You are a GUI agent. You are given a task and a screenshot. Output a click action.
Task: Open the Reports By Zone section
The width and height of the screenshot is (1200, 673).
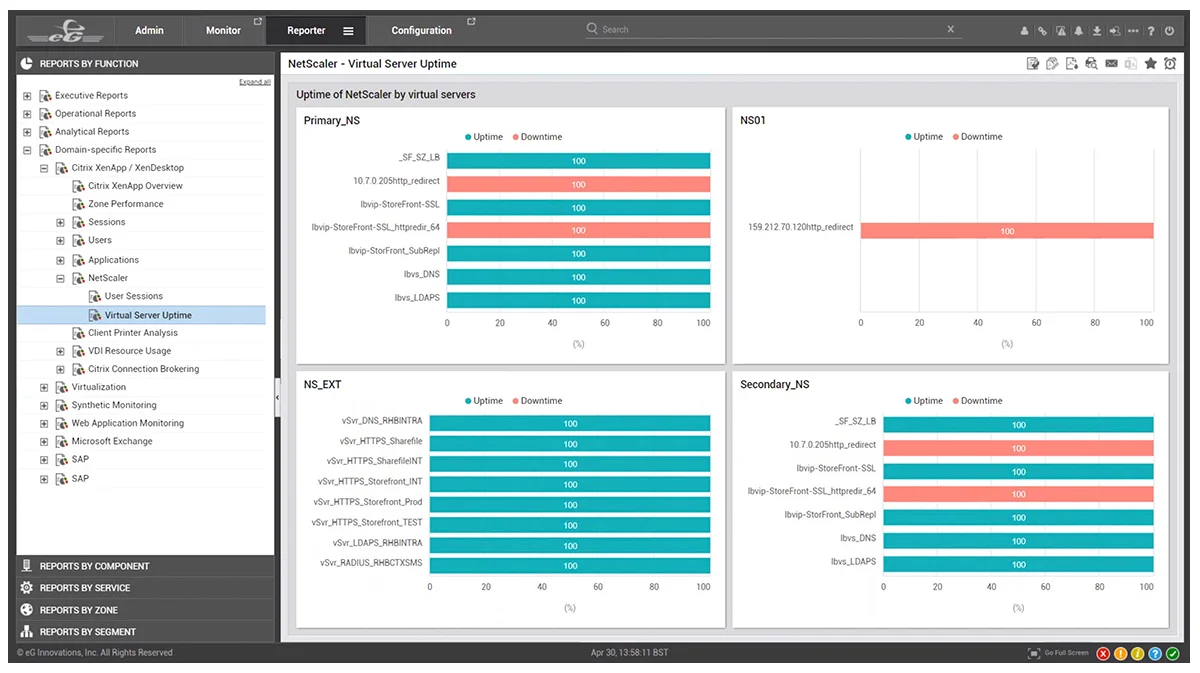pyautogui.click(x=145, y=610)
